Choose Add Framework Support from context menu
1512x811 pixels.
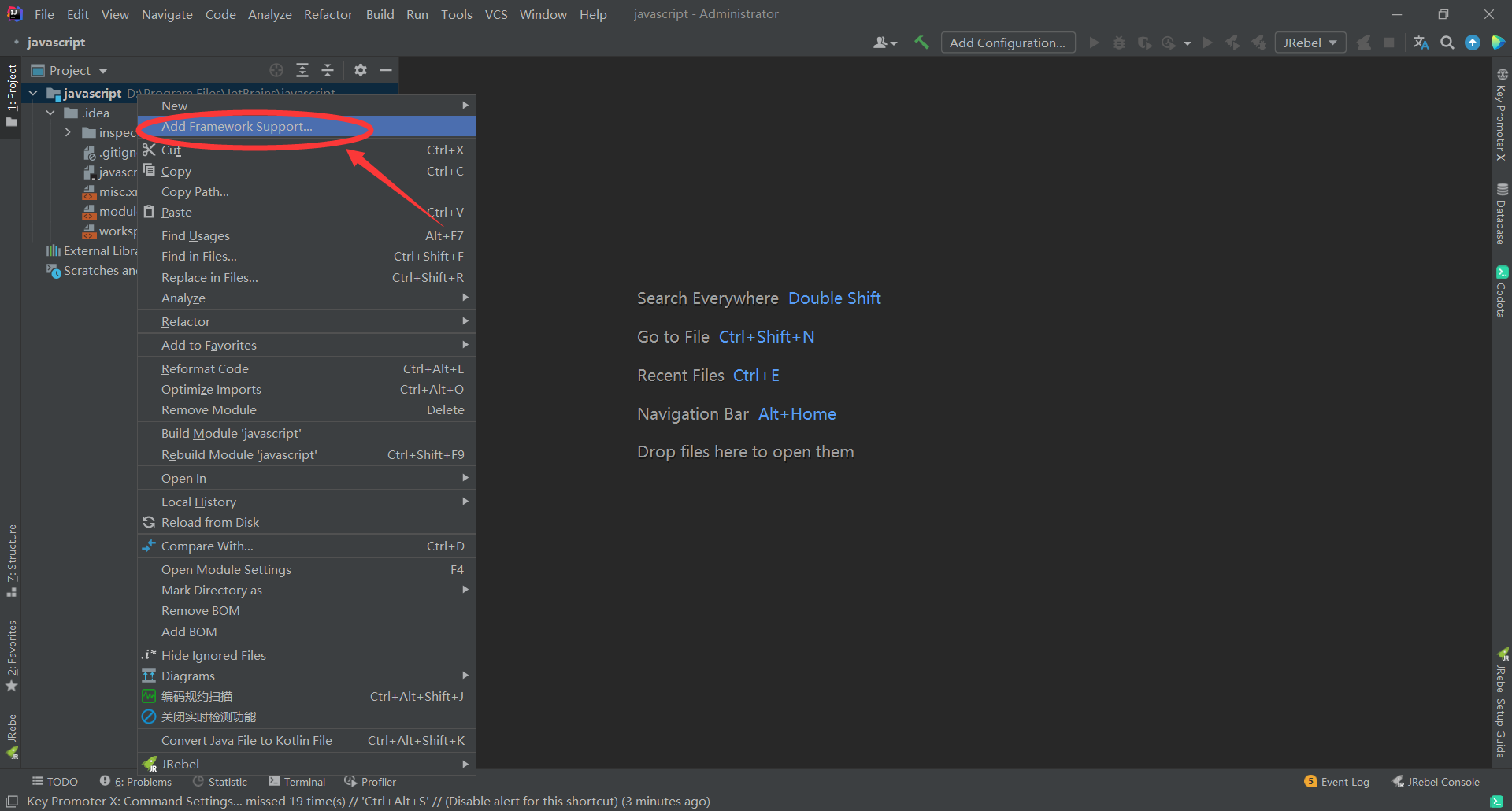pos(235,126)
